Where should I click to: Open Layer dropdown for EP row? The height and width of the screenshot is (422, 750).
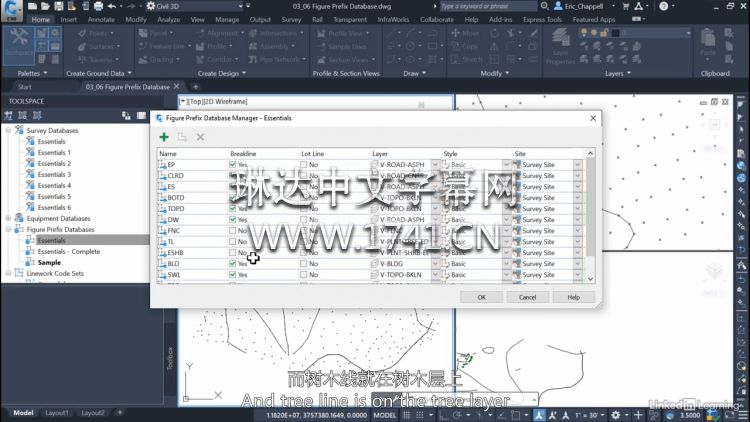435,165
